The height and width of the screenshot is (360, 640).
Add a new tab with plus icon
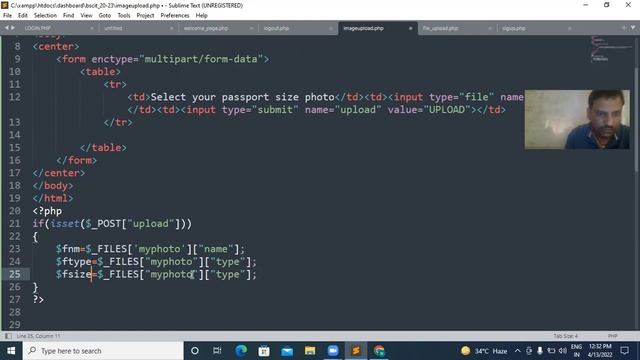624,28
